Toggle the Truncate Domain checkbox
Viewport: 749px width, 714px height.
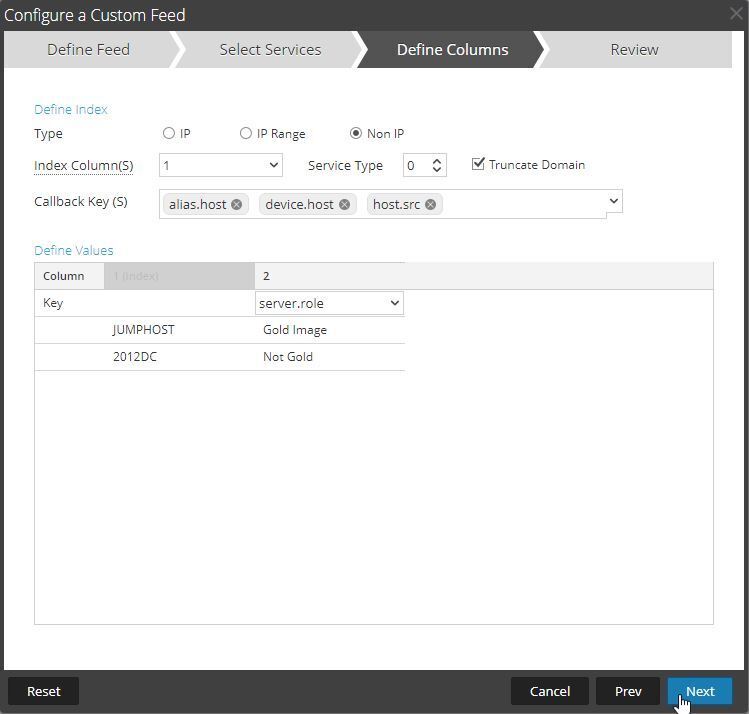pos(478,164)
